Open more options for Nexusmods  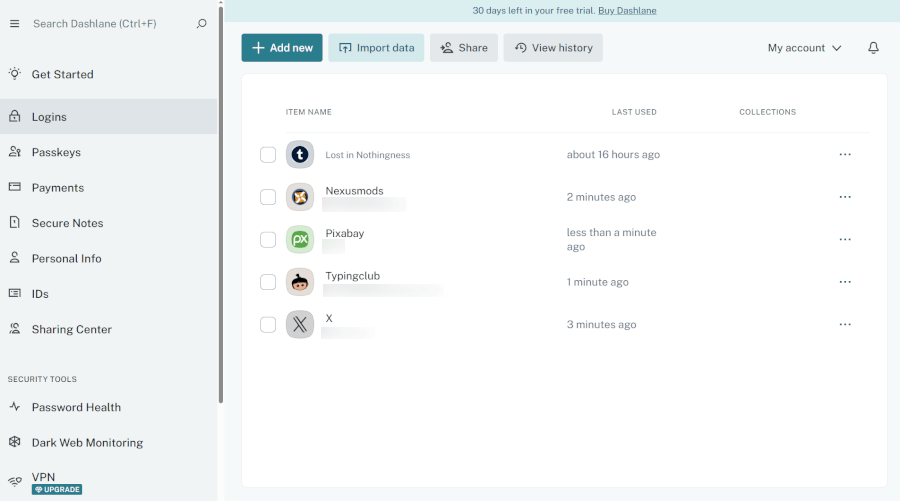point(845,197)
